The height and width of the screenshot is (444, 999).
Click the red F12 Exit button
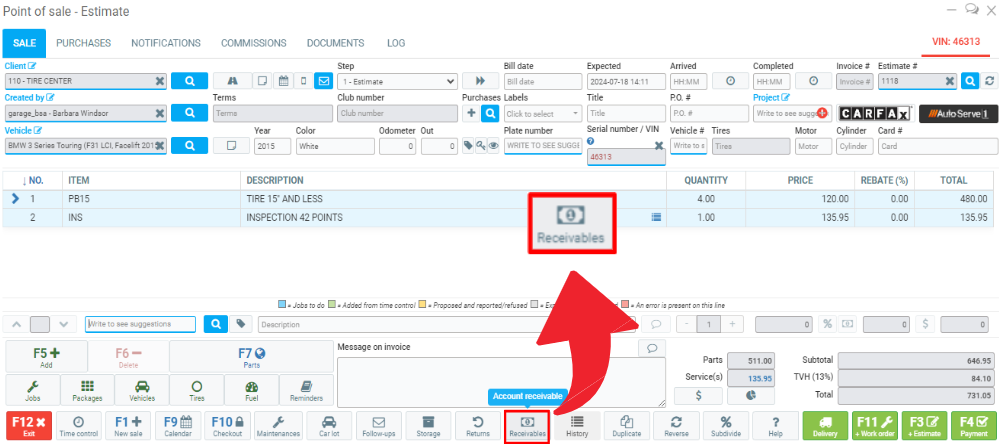(27, 426)
